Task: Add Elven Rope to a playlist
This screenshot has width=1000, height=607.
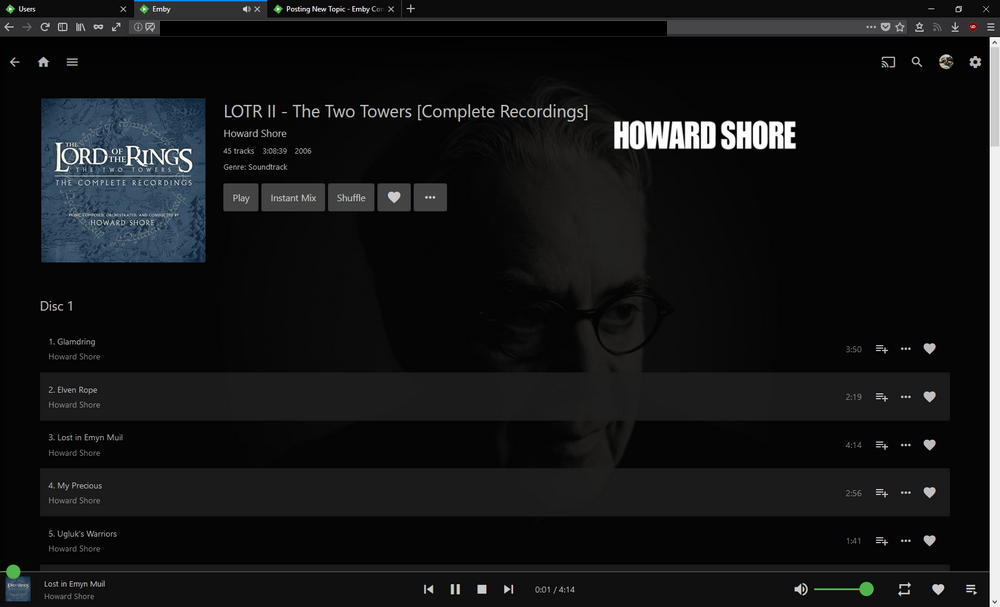Action: click(x=881, y=397)
